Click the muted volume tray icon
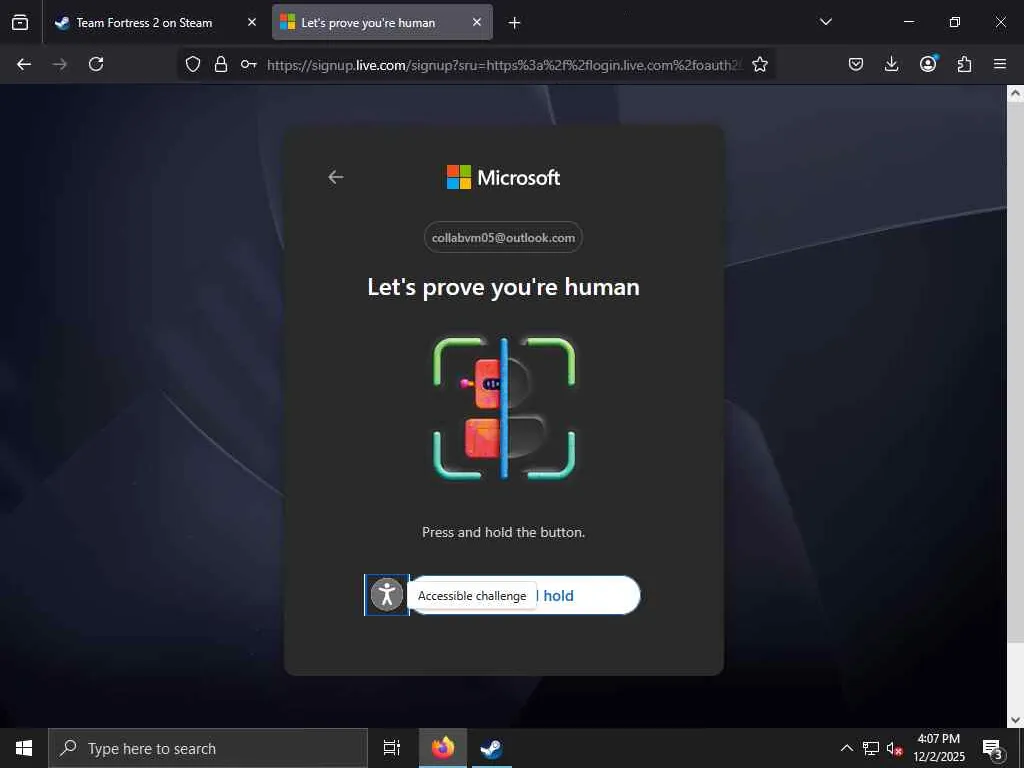This screenshot has height=768, width=1024. (x=894, y=749)
